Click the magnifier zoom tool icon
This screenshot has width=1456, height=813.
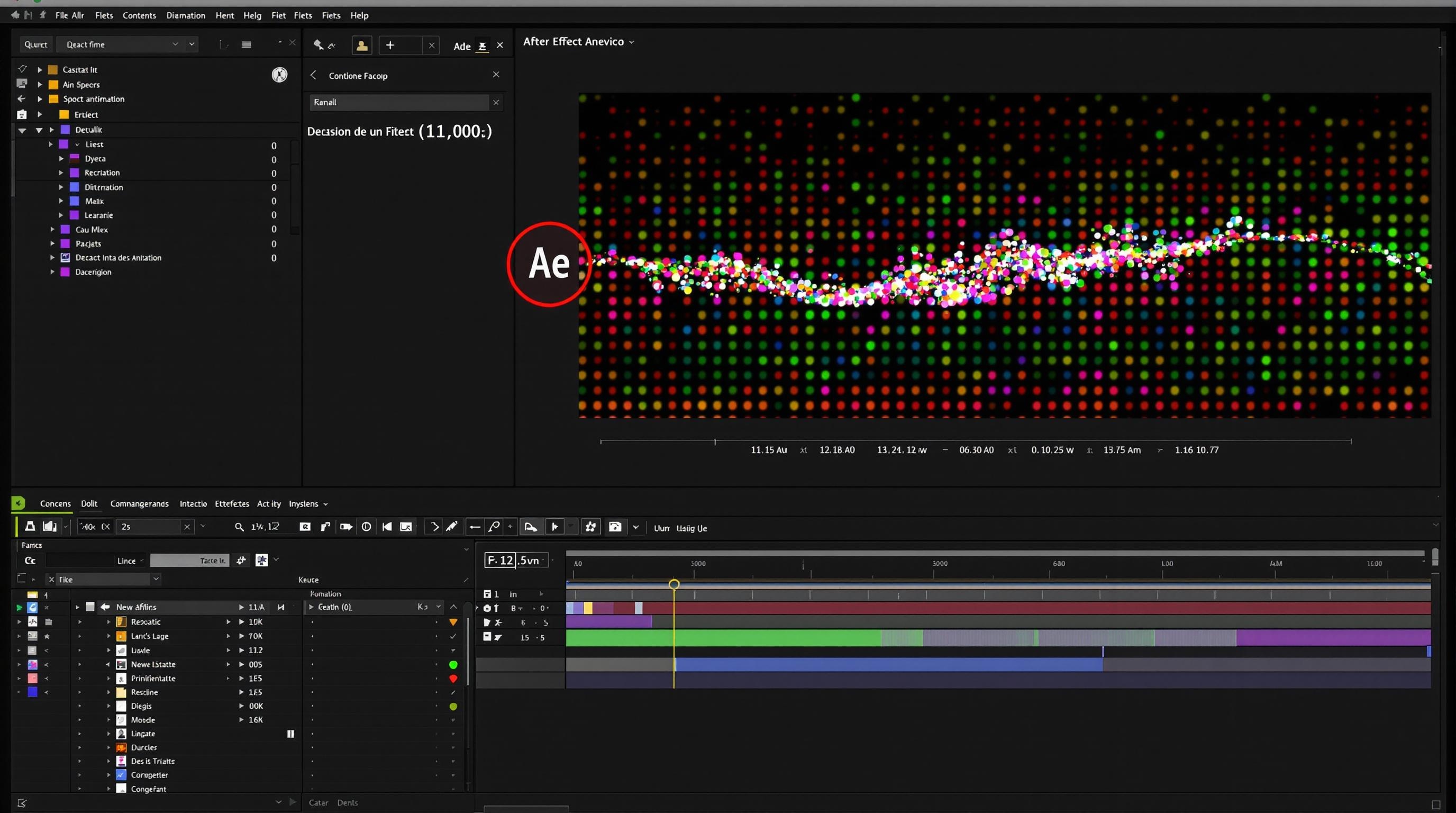(494, 526)
